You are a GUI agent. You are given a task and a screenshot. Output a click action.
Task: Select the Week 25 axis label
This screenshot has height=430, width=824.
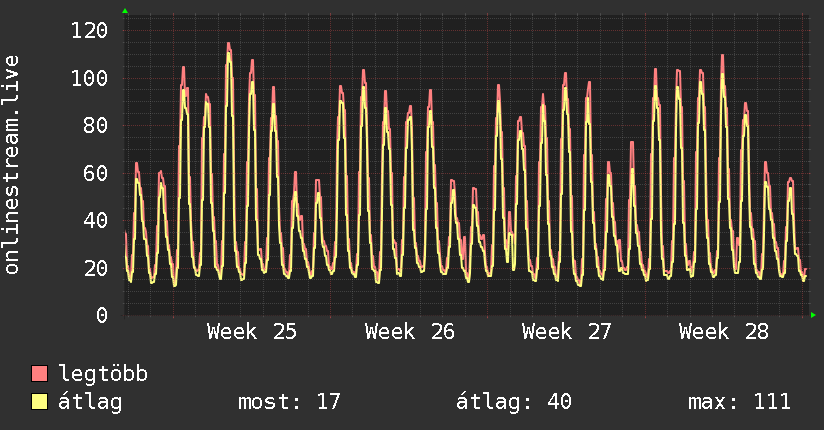click(252, 332)
